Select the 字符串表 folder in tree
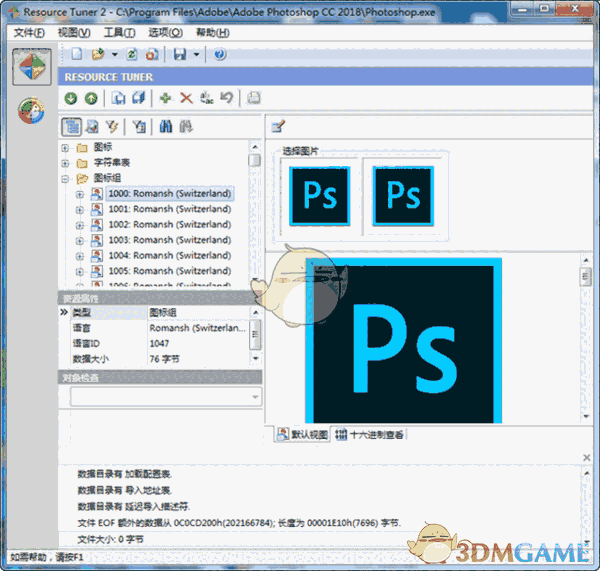 [111, 163]
